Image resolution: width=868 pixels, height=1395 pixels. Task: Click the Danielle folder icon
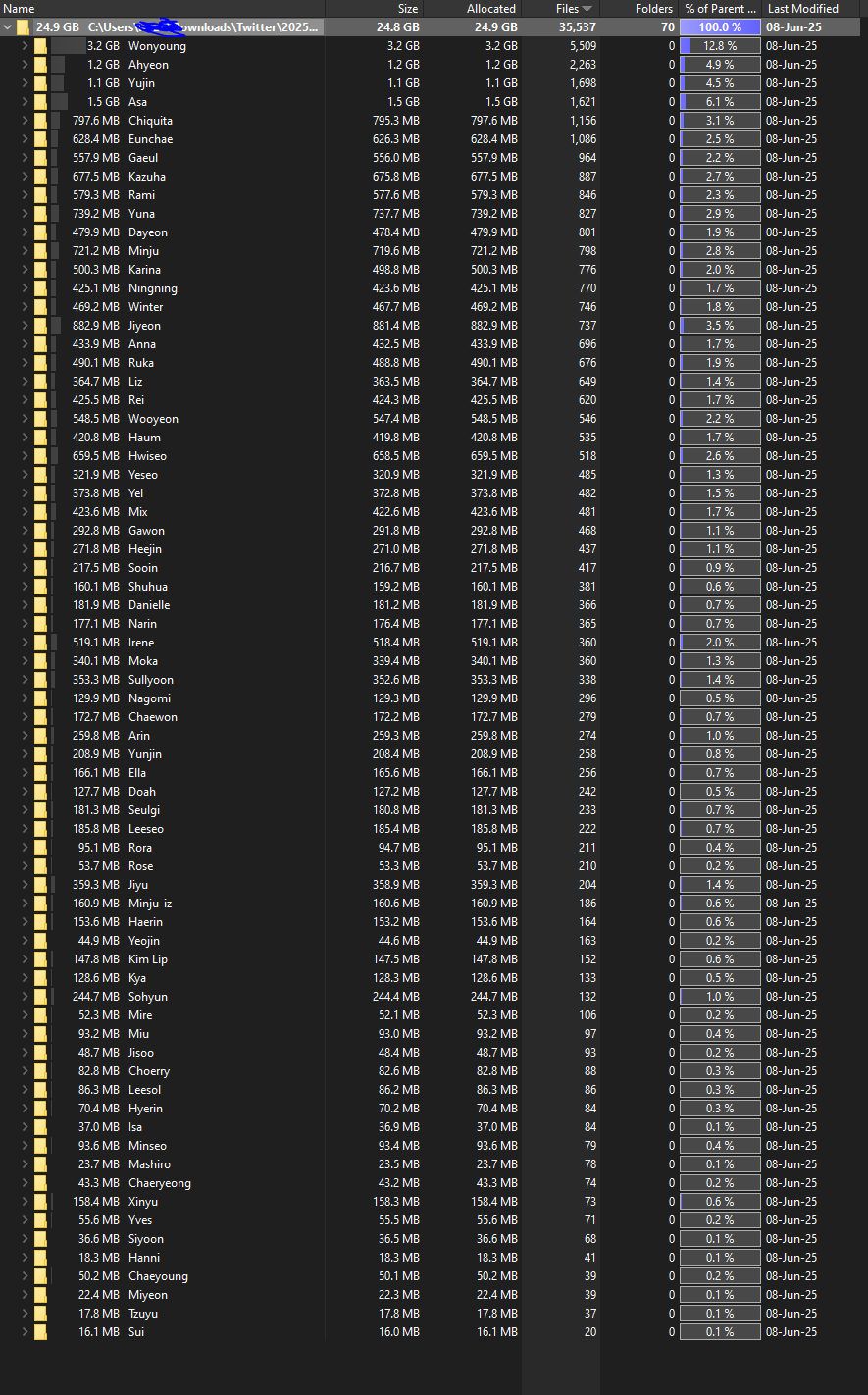tap(40, 605)
